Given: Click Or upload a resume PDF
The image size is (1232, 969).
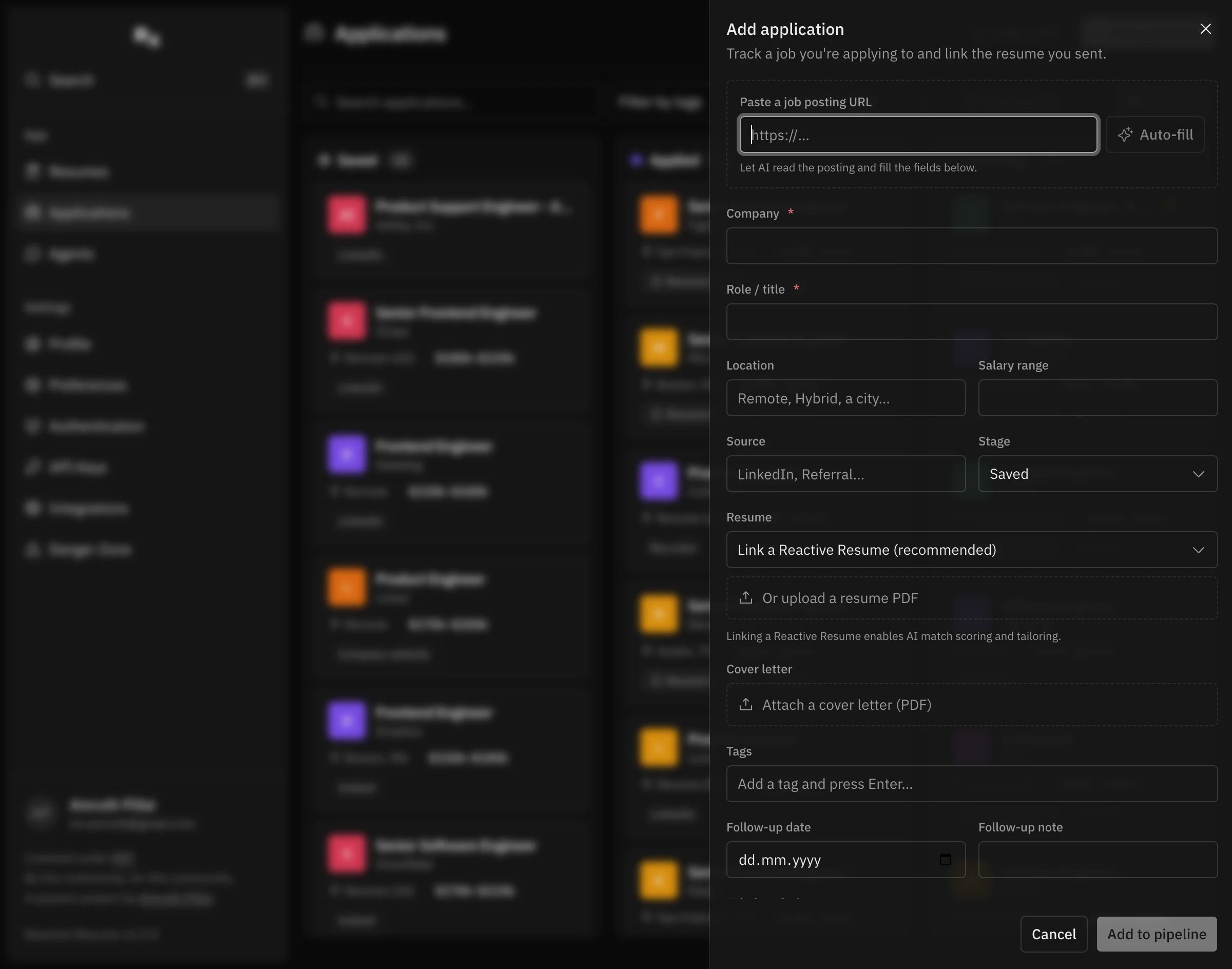Looking at the screenshot, I should click(x=972, y=598).
